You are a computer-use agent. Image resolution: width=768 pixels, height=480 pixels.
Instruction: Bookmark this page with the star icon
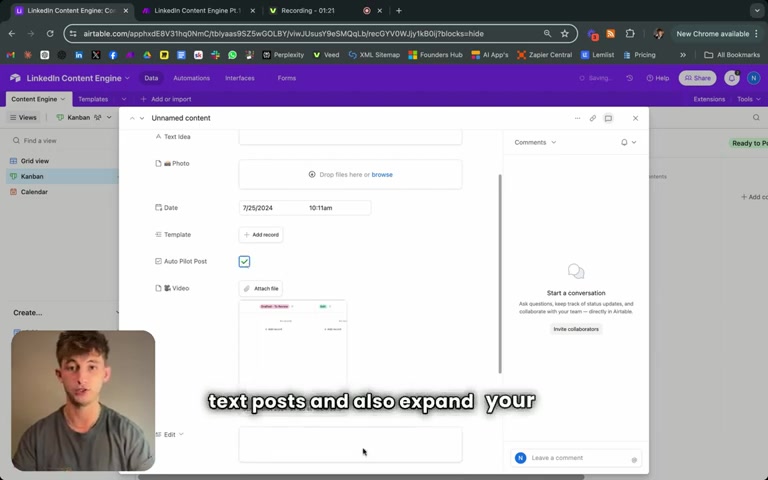[565, 34]
